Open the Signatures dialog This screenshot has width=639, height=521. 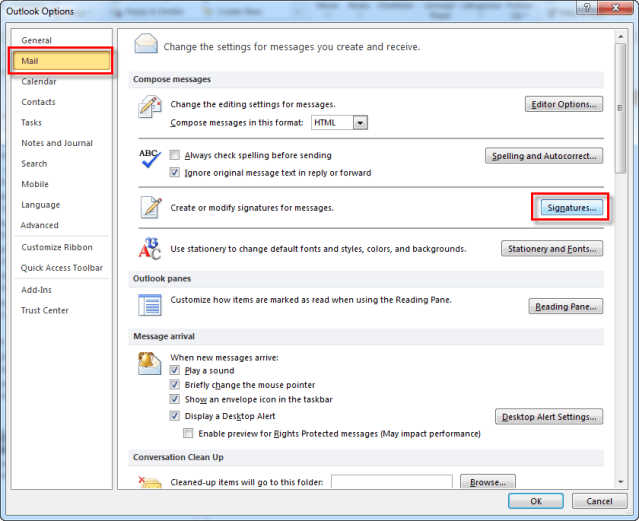(x=569, y=208)
